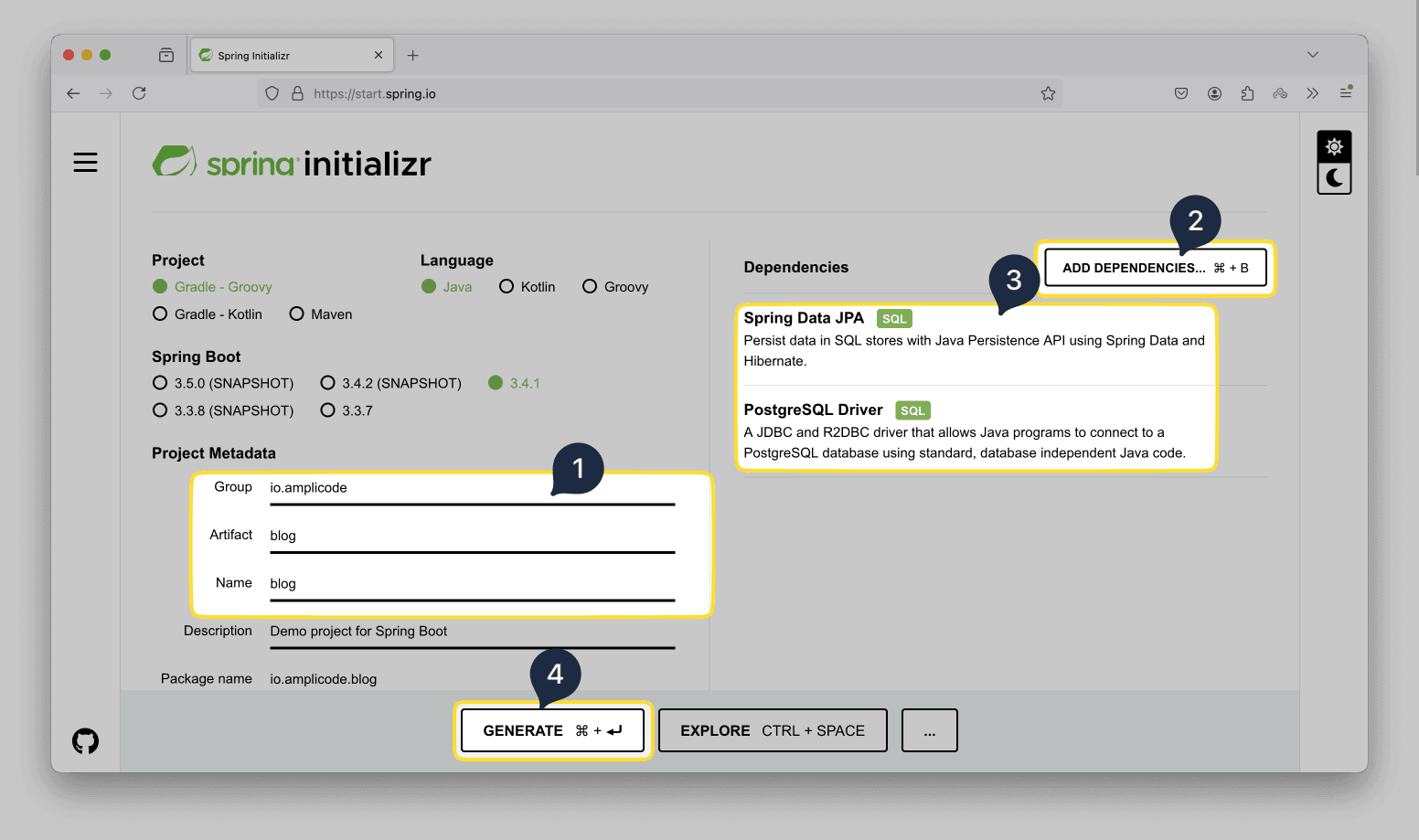Click the Artifact input field
Screen dimensions: 1419x840
(x=472, y=536)
